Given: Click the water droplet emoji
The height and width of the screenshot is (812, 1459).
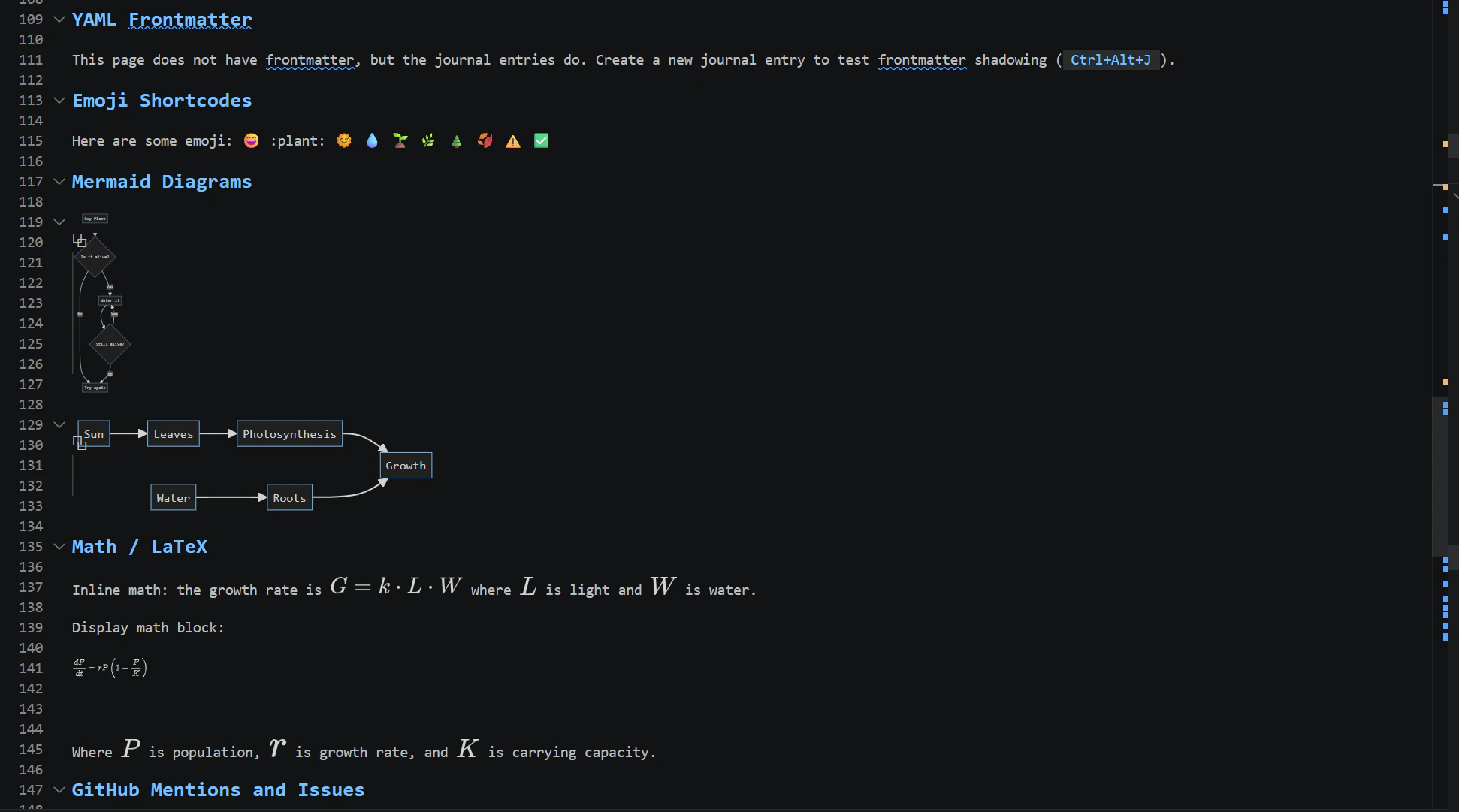Looking at the screenshot, I should (x=372, y=140).
